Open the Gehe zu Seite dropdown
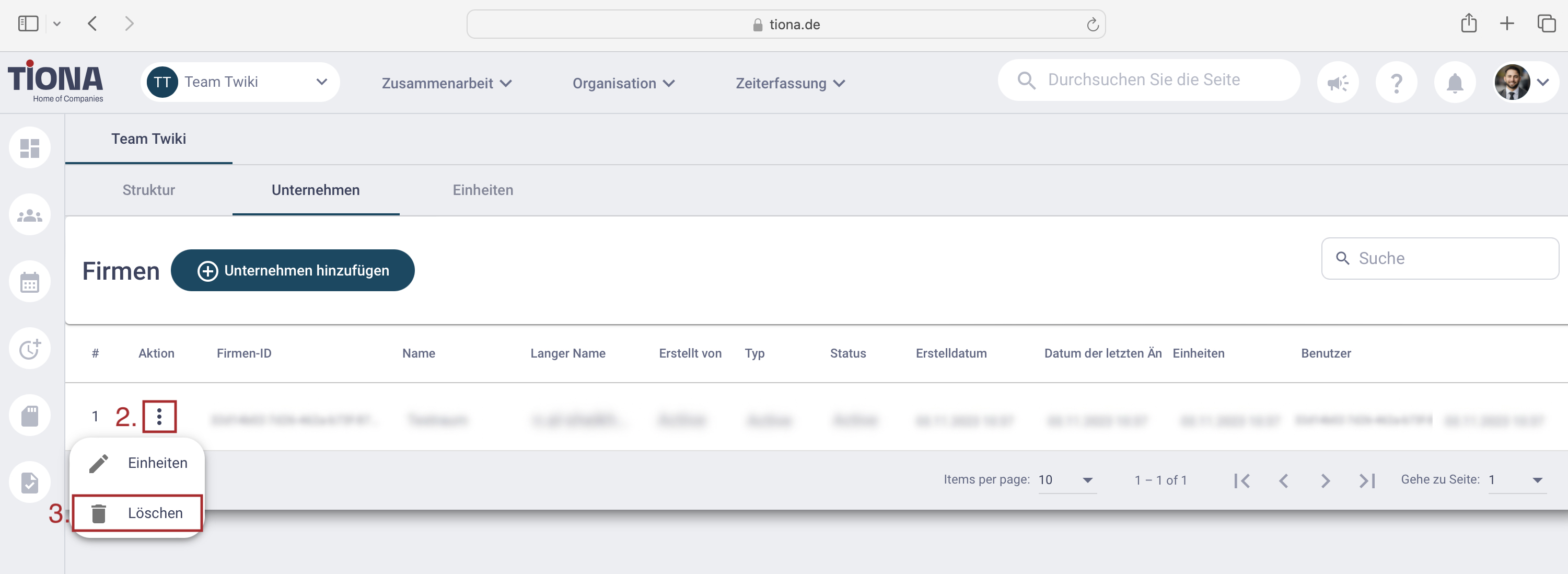The image size is (1568, 574). (x=1516, y=480)
